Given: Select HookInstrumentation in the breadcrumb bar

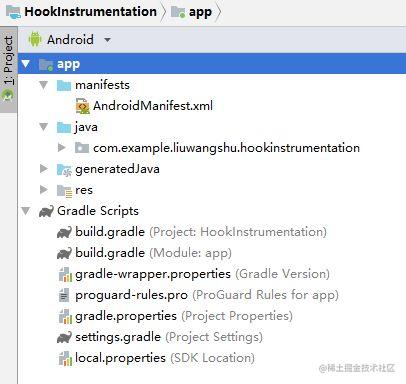Looking at the screenshot, I should click(90, 12).
